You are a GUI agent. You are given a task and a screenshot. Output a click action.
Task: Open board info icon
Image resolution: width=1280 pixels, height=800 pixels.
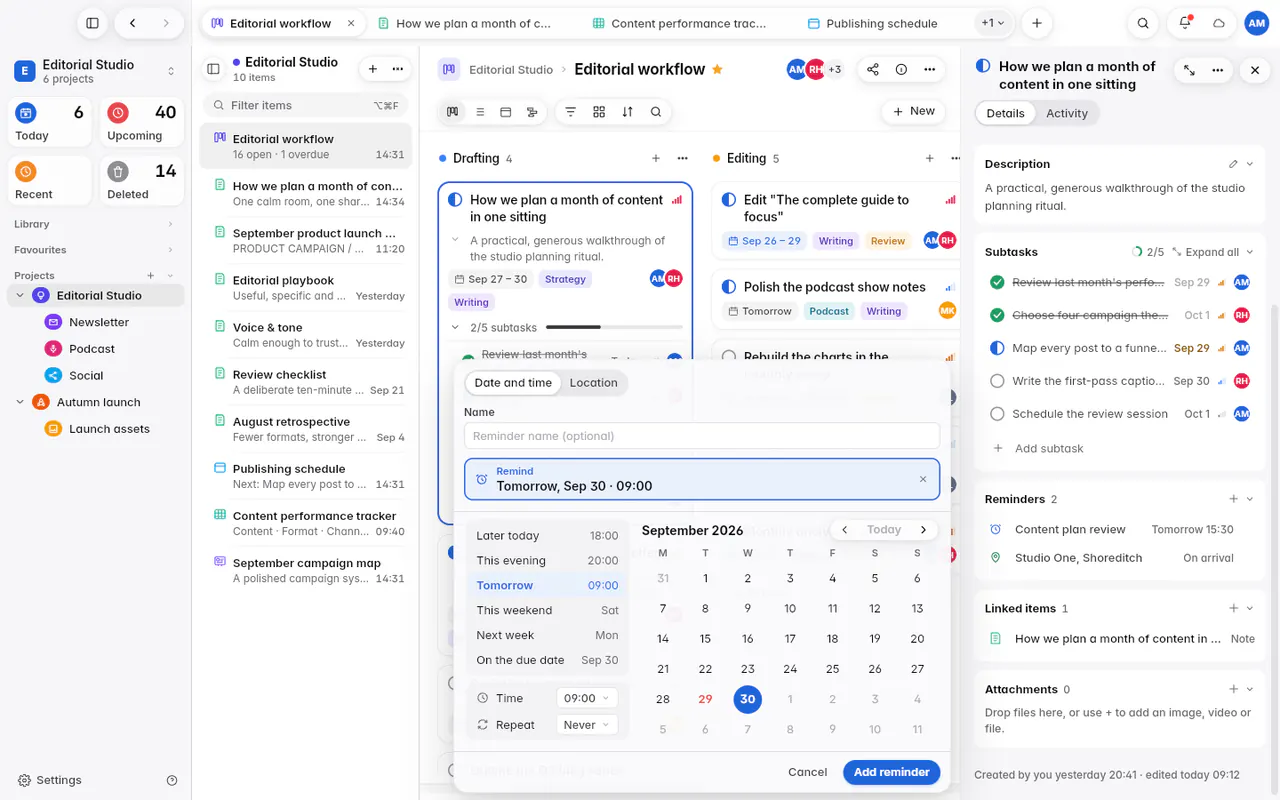(x=901, y=69)
